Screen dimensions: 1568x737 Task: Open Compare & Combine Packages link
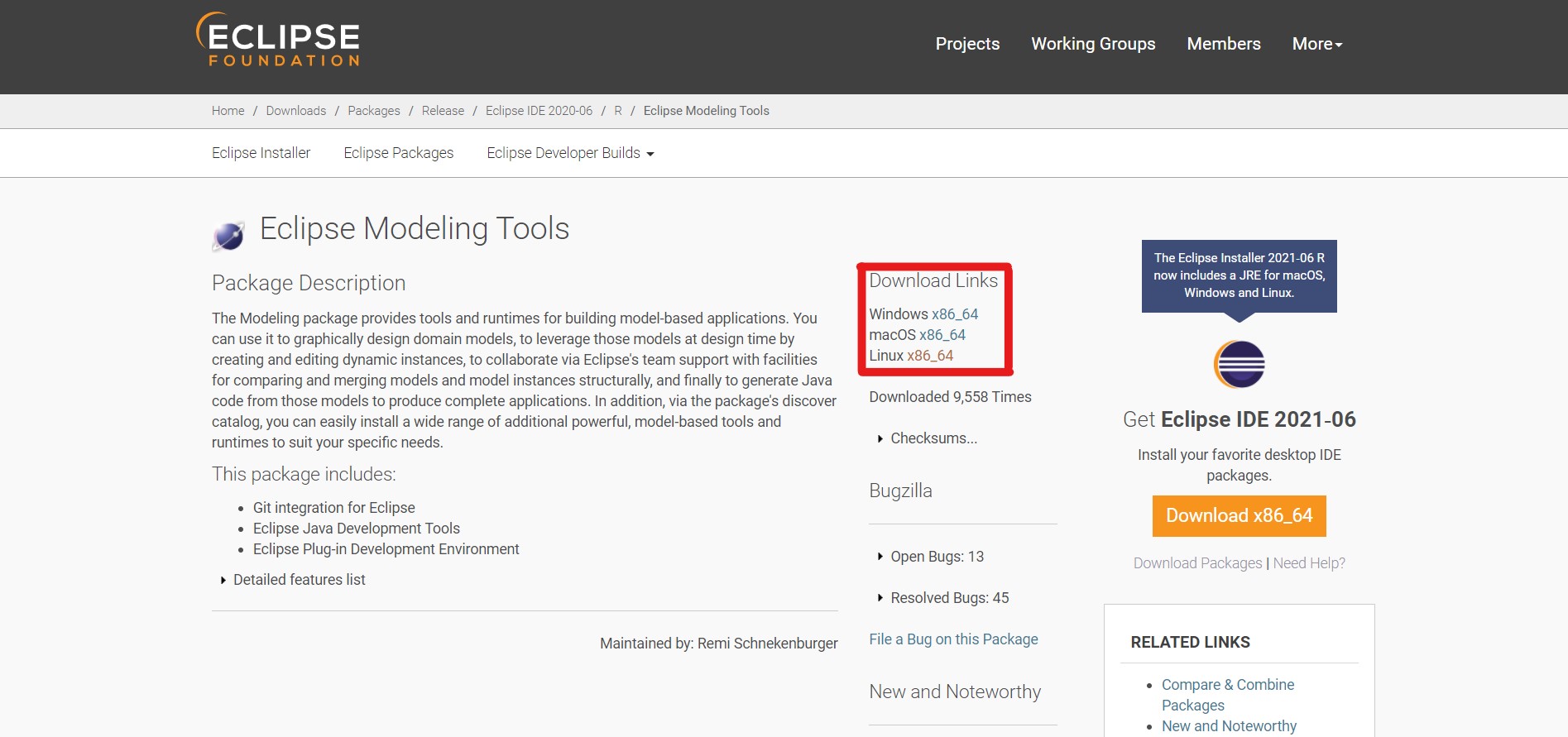pyautogui.click(x=1228, y=695)
